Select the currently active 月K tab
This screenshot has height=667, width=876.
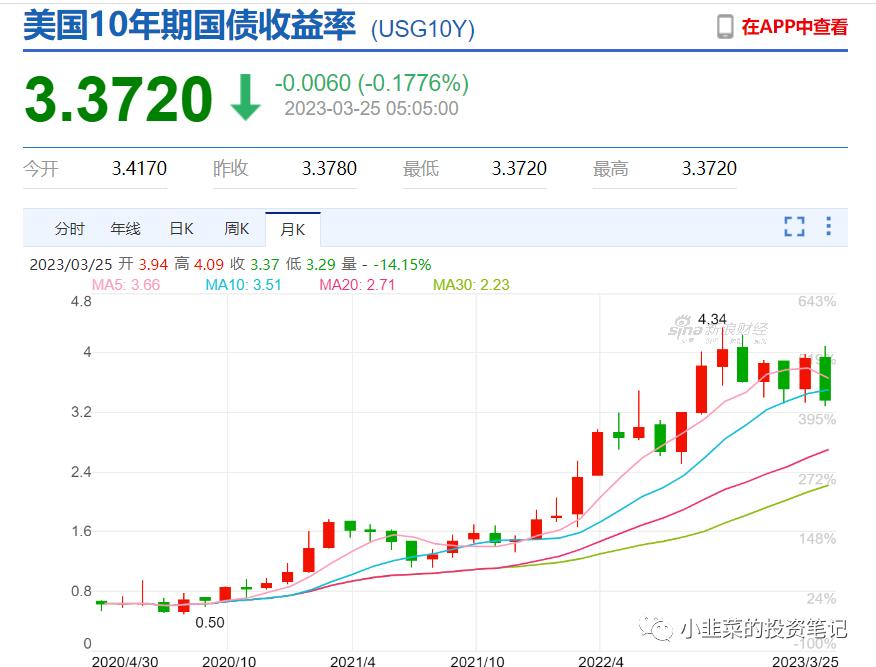coord(292,228)
